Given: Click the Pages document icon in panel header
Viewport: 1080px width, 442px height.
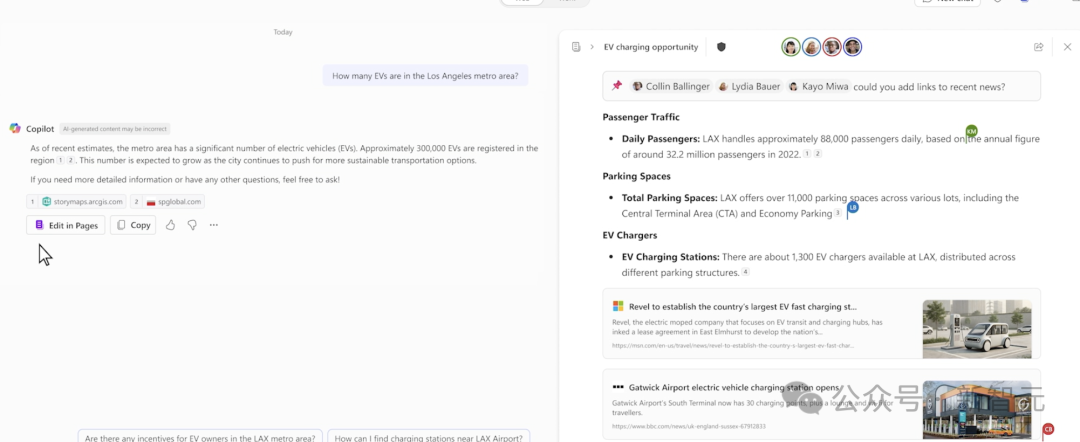Looking at the screenshot, I should (x=576, y=47).
